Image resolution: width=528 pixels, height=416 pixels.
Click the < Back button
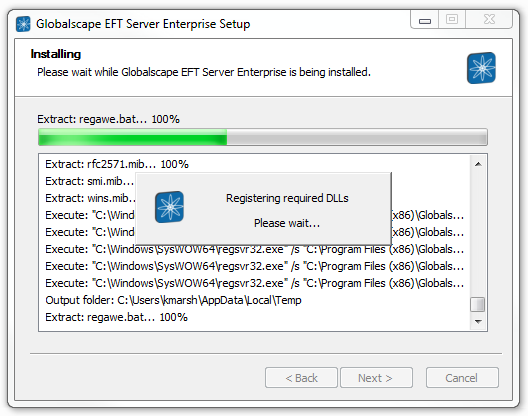tap(301, 378)
